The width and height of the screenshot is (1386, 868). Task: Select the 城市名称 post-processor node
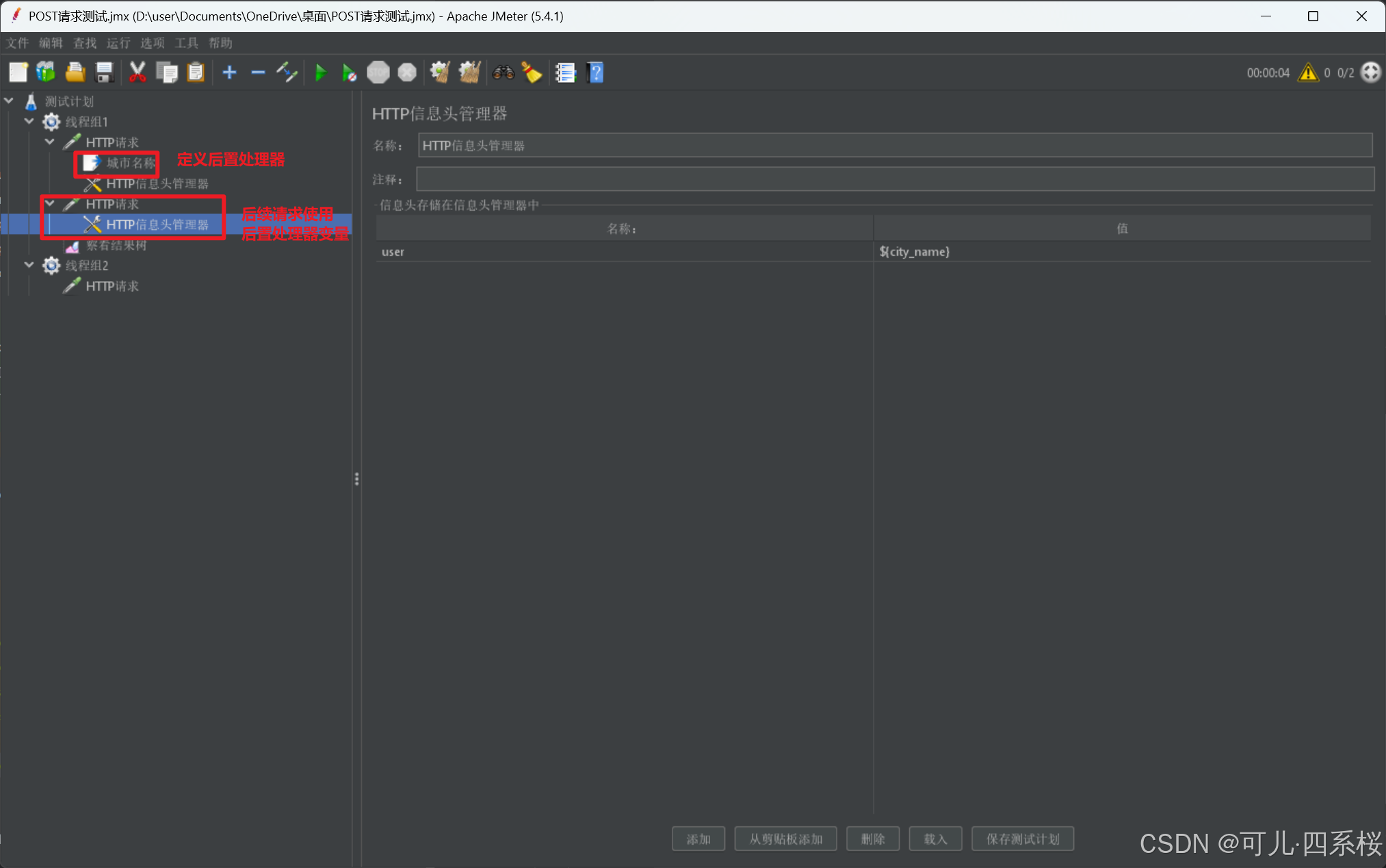(x=130, y=163)
